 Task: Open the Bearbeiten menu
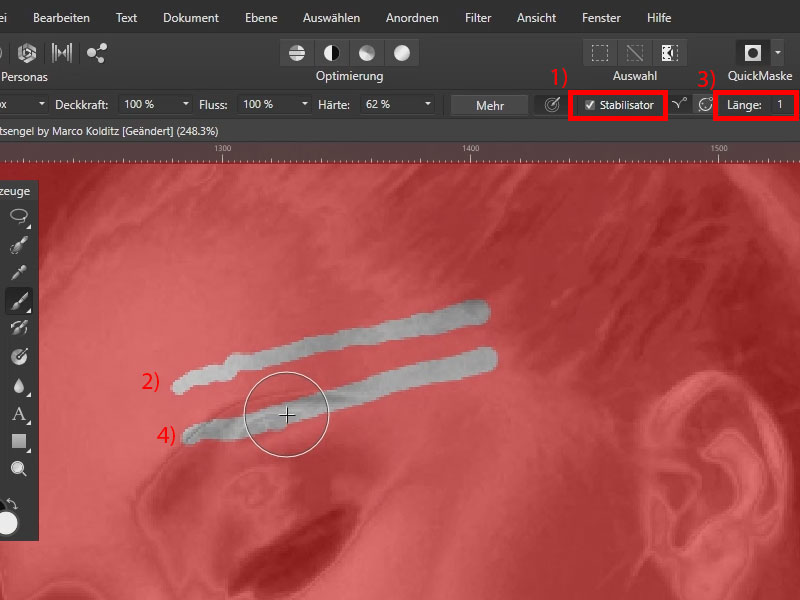tap(61, 18)
